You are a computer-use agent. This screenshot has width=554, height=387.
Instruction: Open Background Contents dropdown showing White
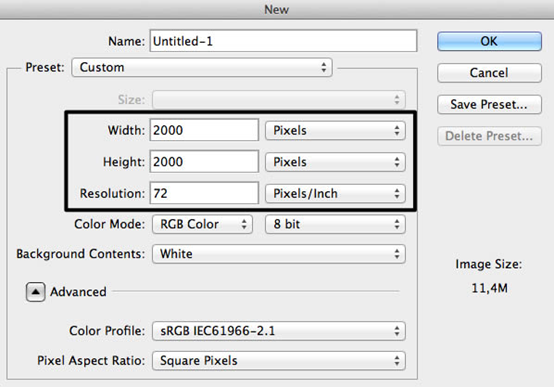pyautogui.click(x=279, y=254)
